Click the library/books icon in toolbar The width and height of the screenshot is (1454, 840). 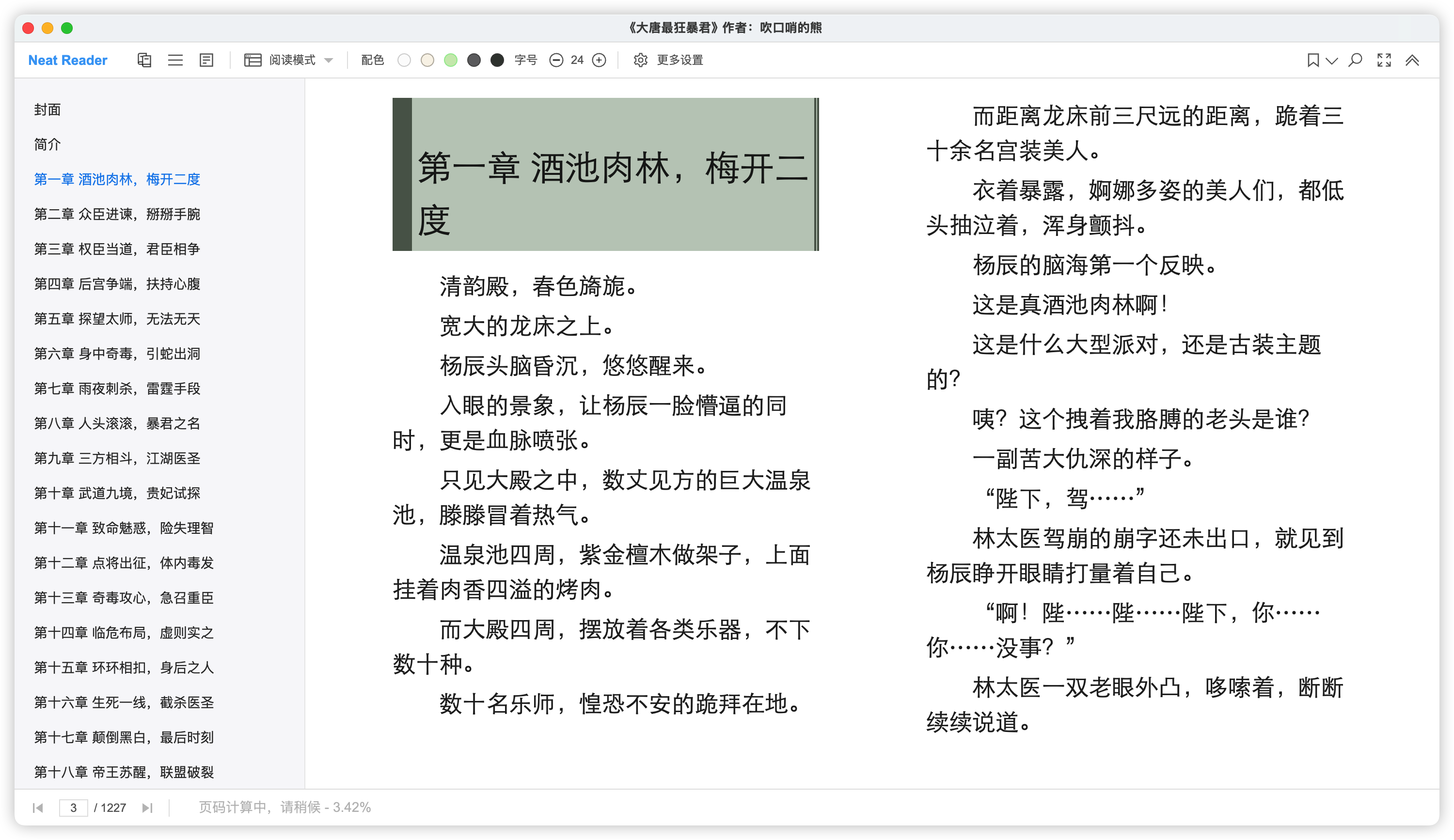144,60
